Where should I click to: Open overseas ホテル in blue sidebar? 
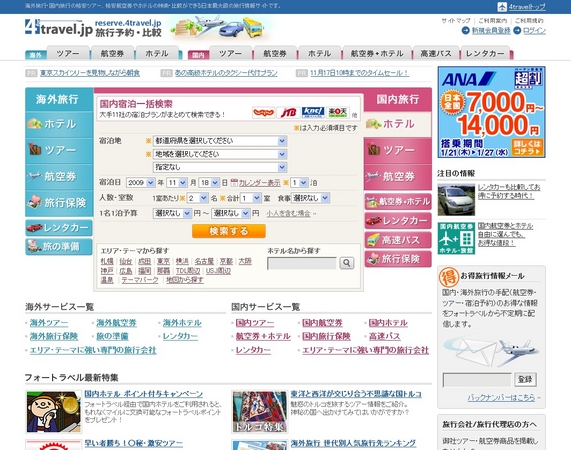[x=59, y=124]
